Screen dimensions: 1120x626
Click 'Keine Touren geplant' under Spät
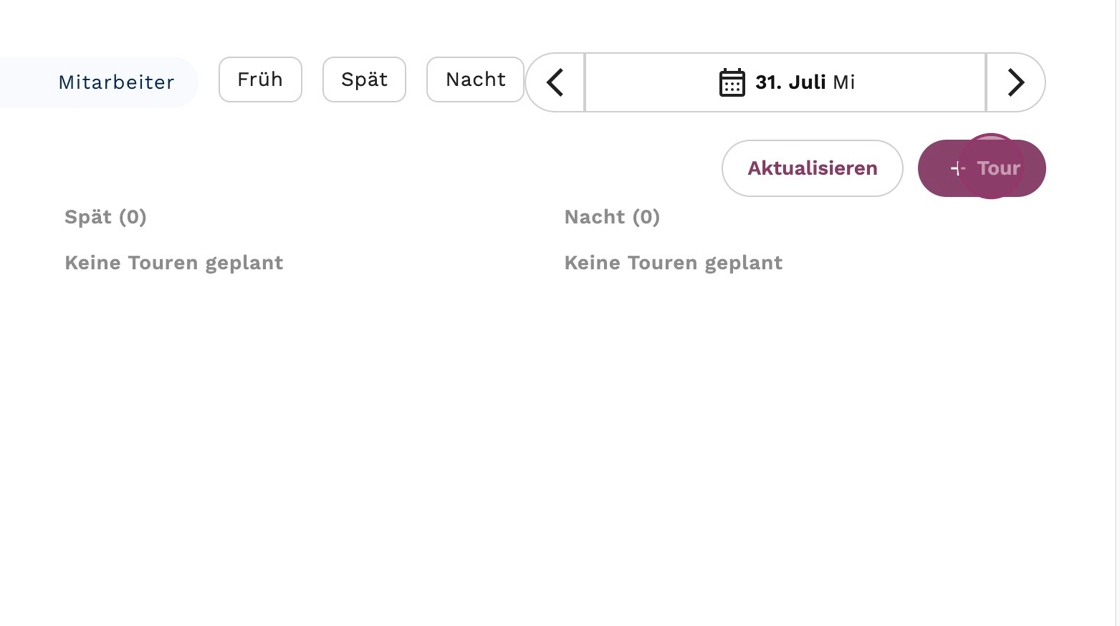tap(174, 263)
